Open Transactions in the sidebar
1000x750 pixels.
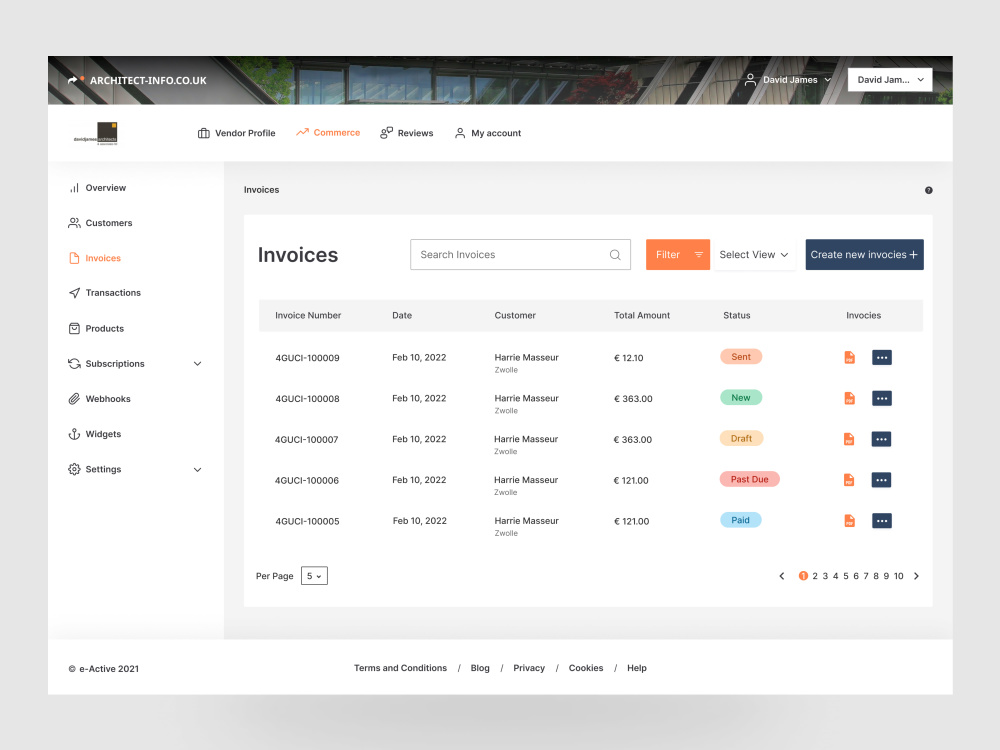tap(105, 293)
